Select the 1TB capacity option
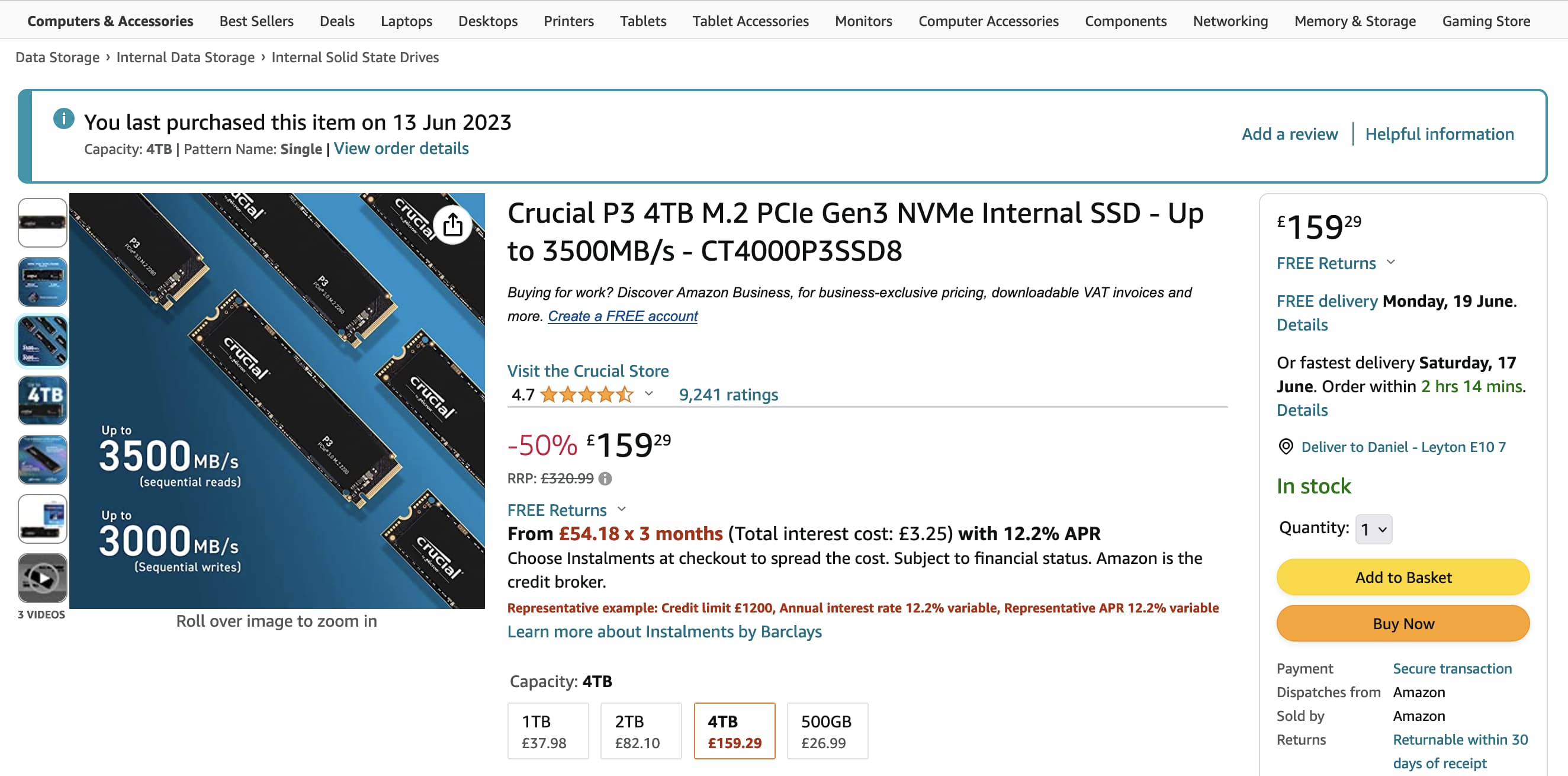 click(x=548, y=731)
